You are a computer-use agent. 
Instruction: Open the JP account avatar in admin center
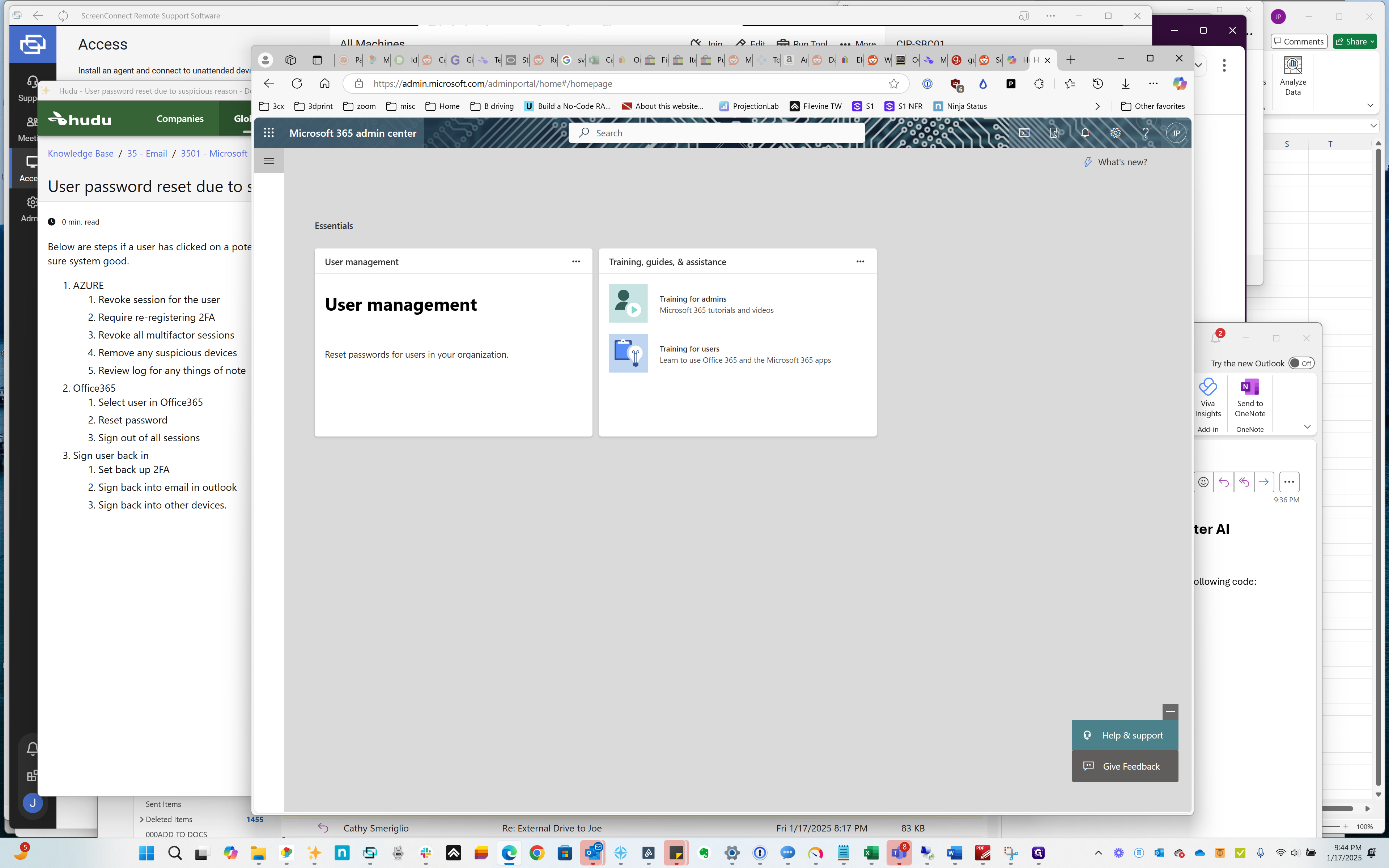[x=1176, y=133]
